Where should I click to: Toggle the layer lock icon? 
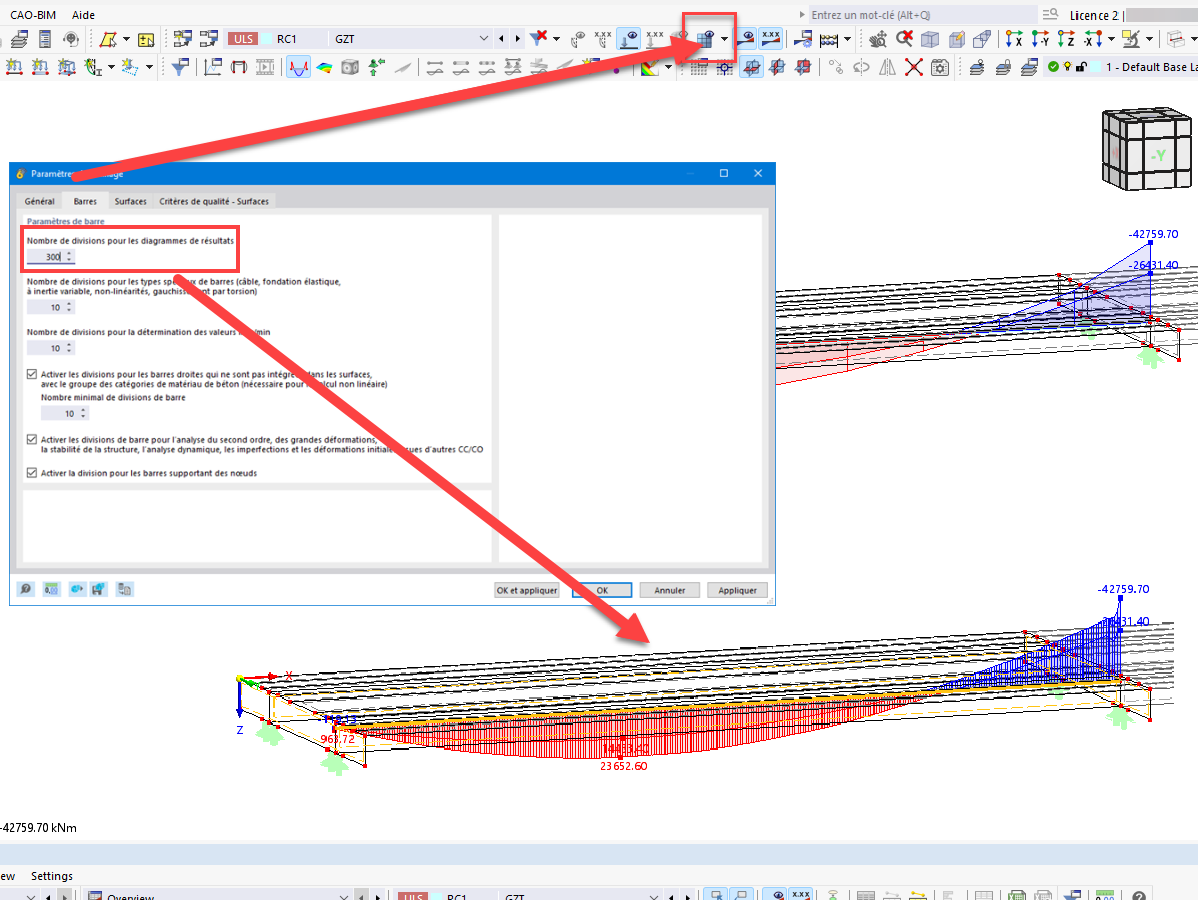[1081, 67]
